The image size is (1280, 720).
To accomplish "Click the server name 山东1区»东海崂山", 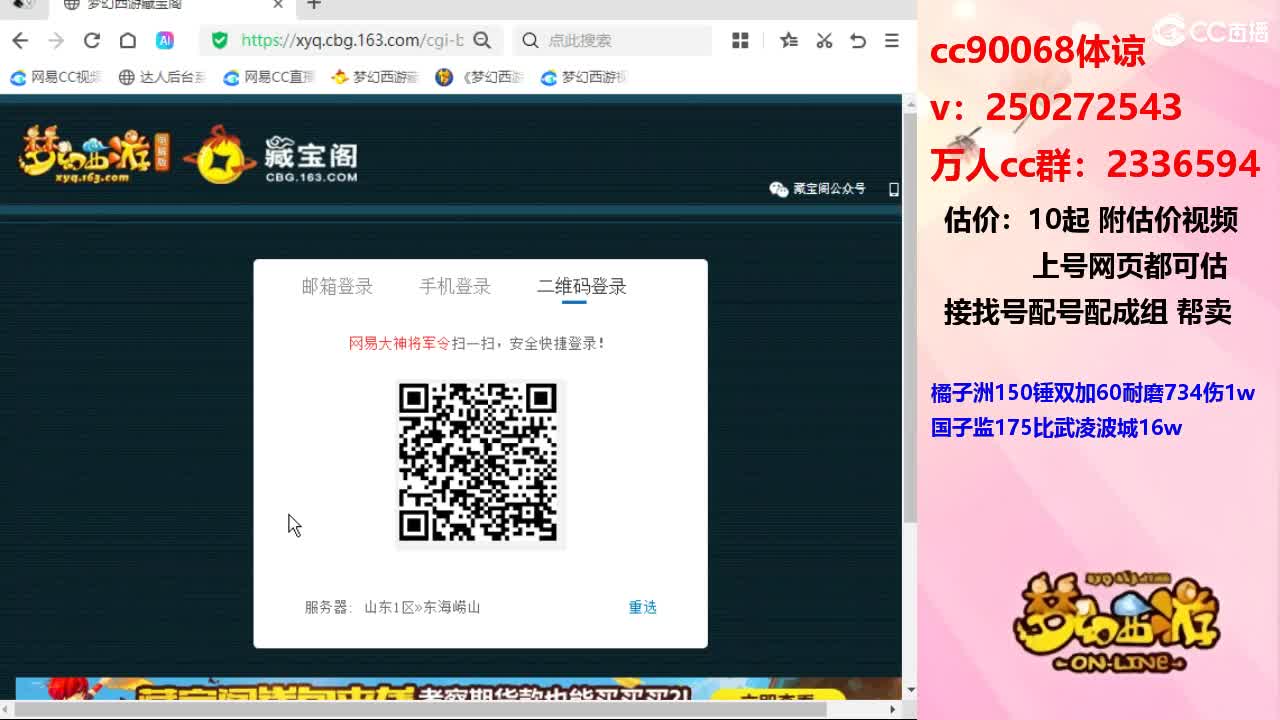I will [x=422, y=607].
